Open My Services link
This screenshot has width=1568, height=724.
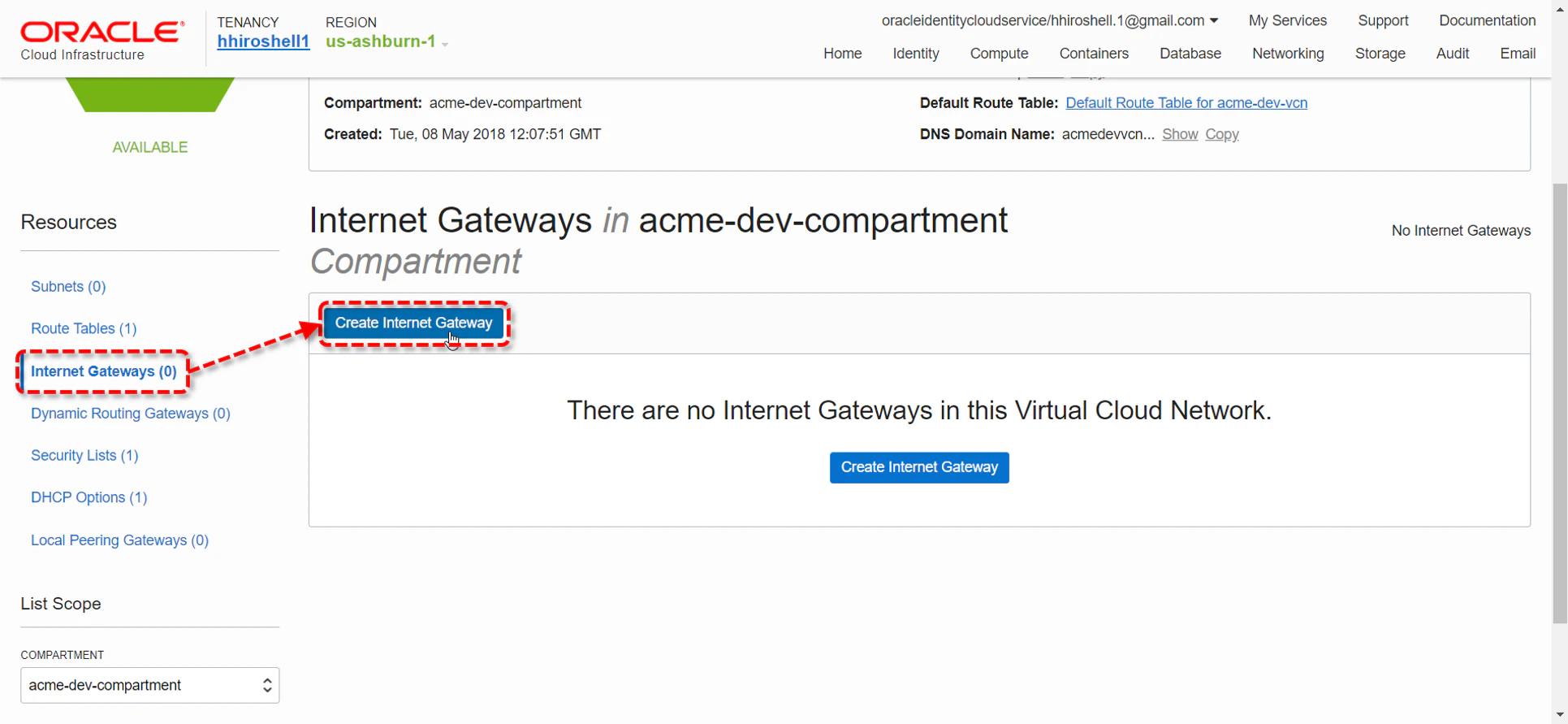coord(1288,20)
